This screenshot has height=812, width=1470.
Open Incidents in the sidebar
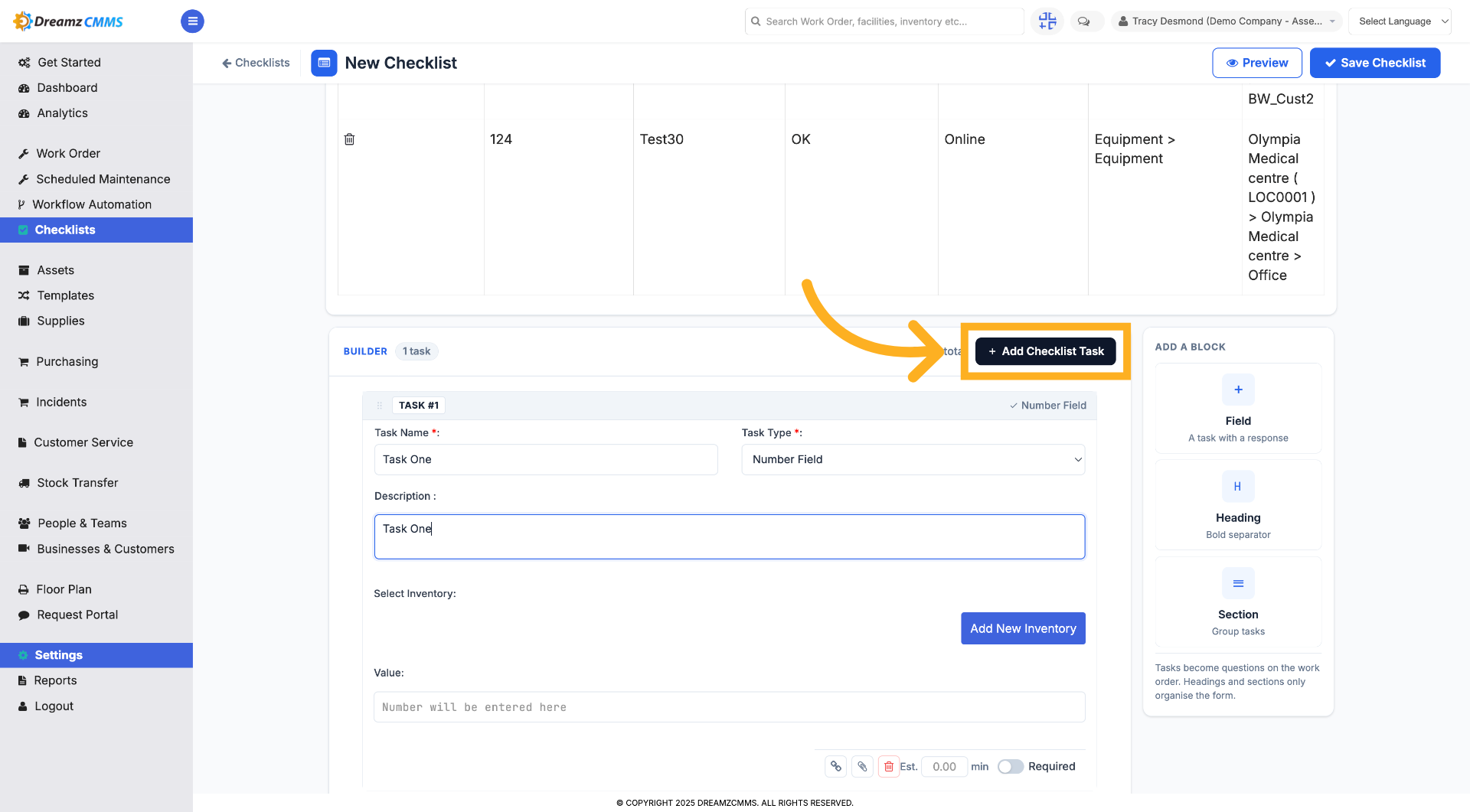click(x=61, y=402)
